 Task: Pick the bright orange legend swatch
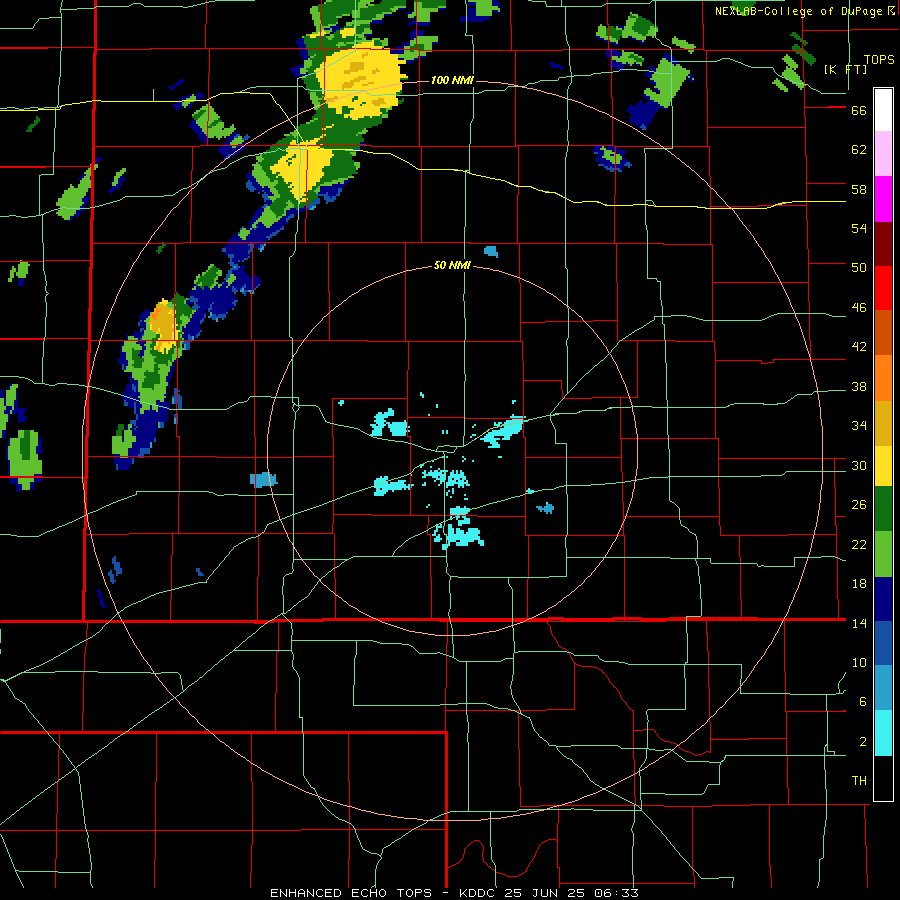tap(883, 377)
